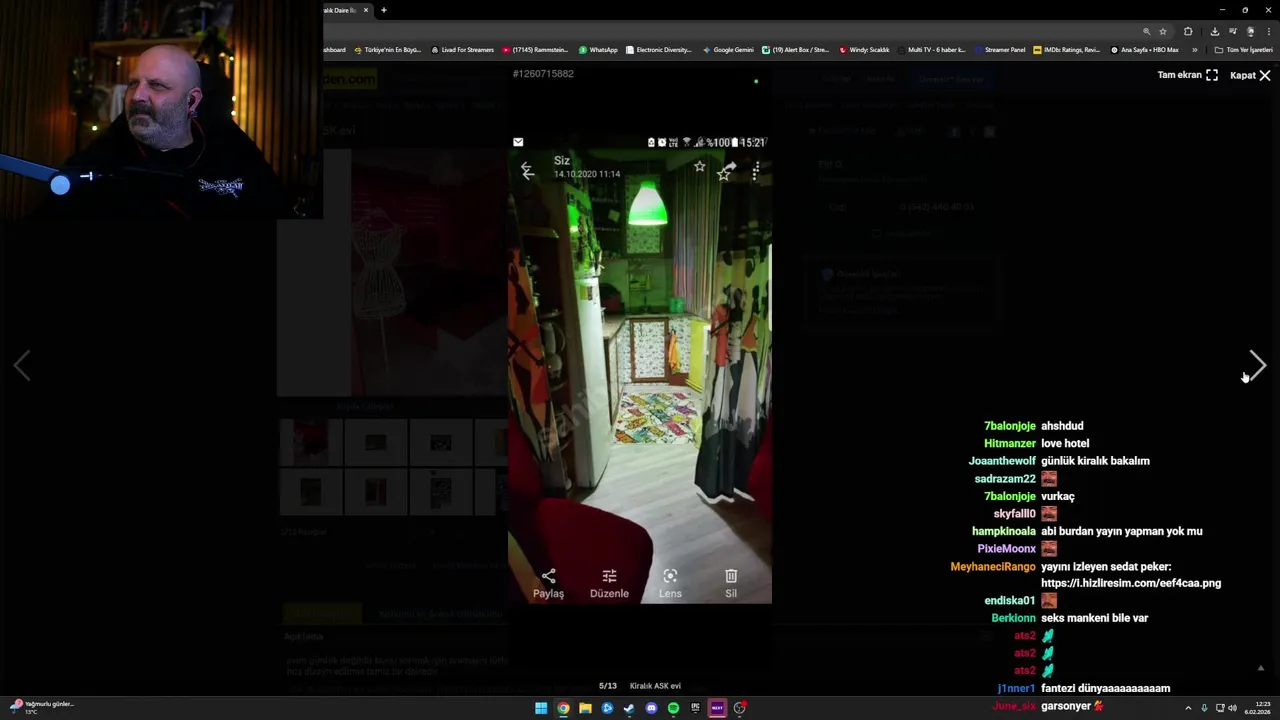
Task: Tap the Düzenle edit icon in phone screenshot
Action: pyautogui.click(x=609, y=583)
